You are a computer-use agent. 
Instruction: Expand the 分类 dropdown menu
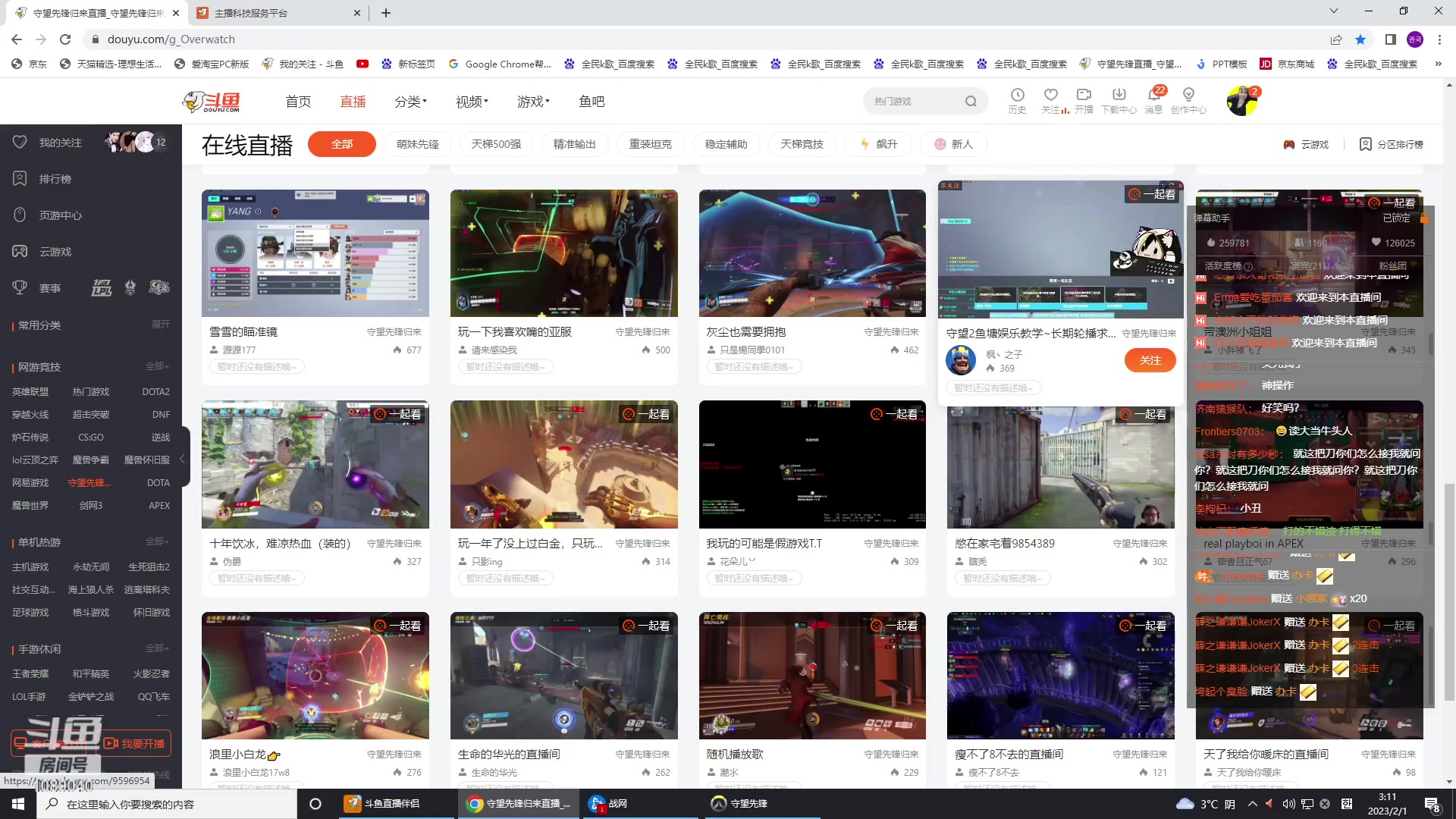pyautogui.click(x=410, y=101)
